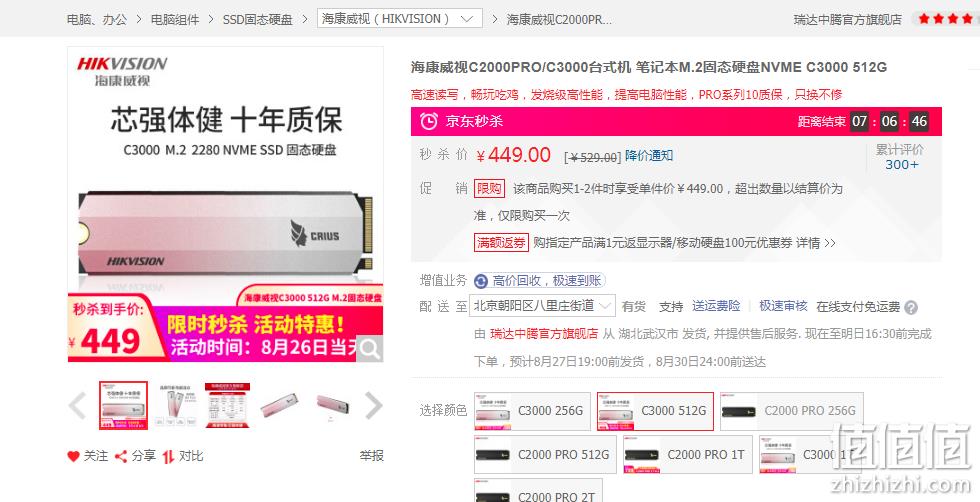Select the C2000 PRO 512G variant
This screenshot has height=502, width=980.
point(545,454)
